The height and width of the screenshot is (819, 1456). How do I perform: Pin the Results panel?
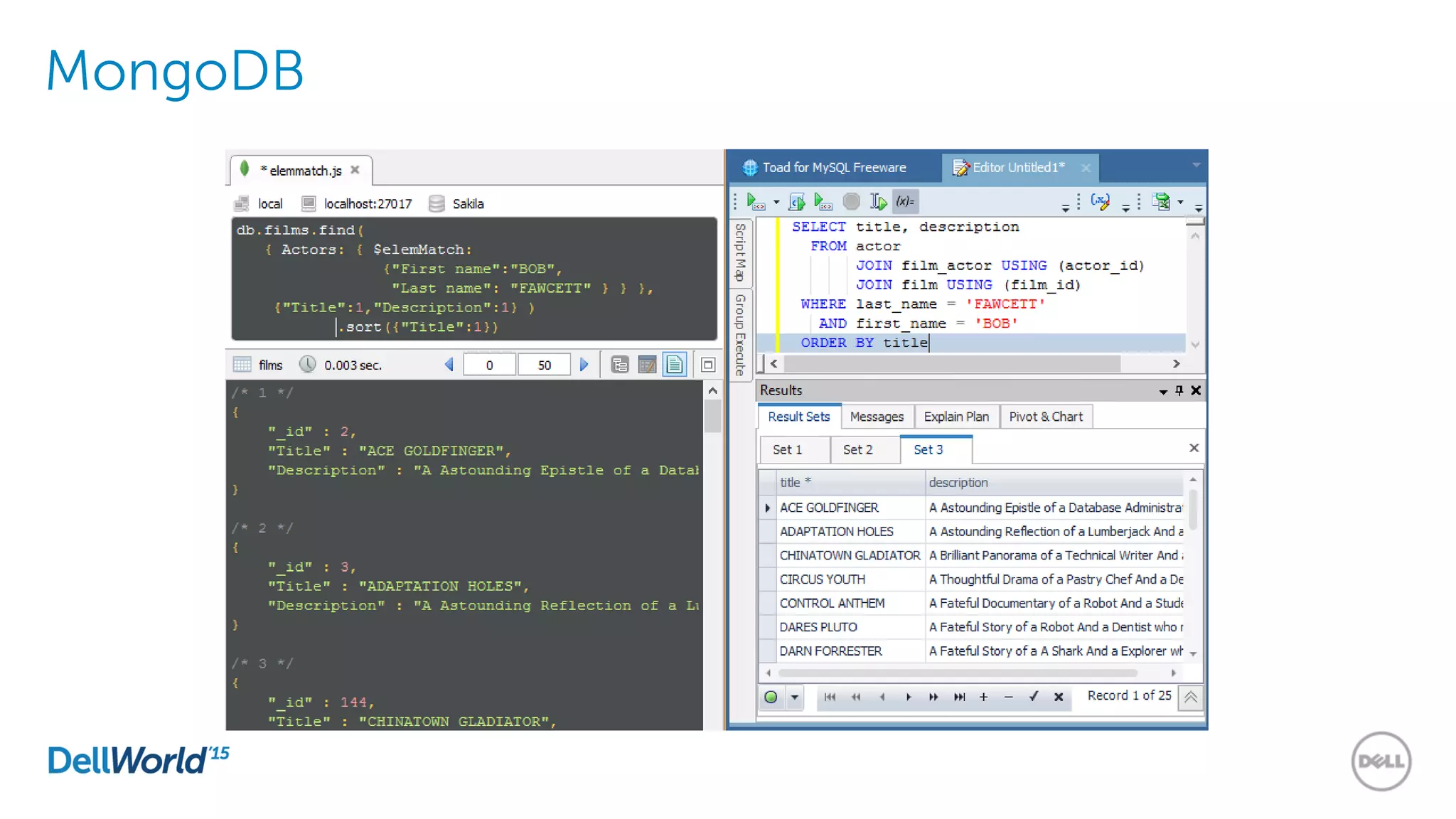coord(1179,390)
